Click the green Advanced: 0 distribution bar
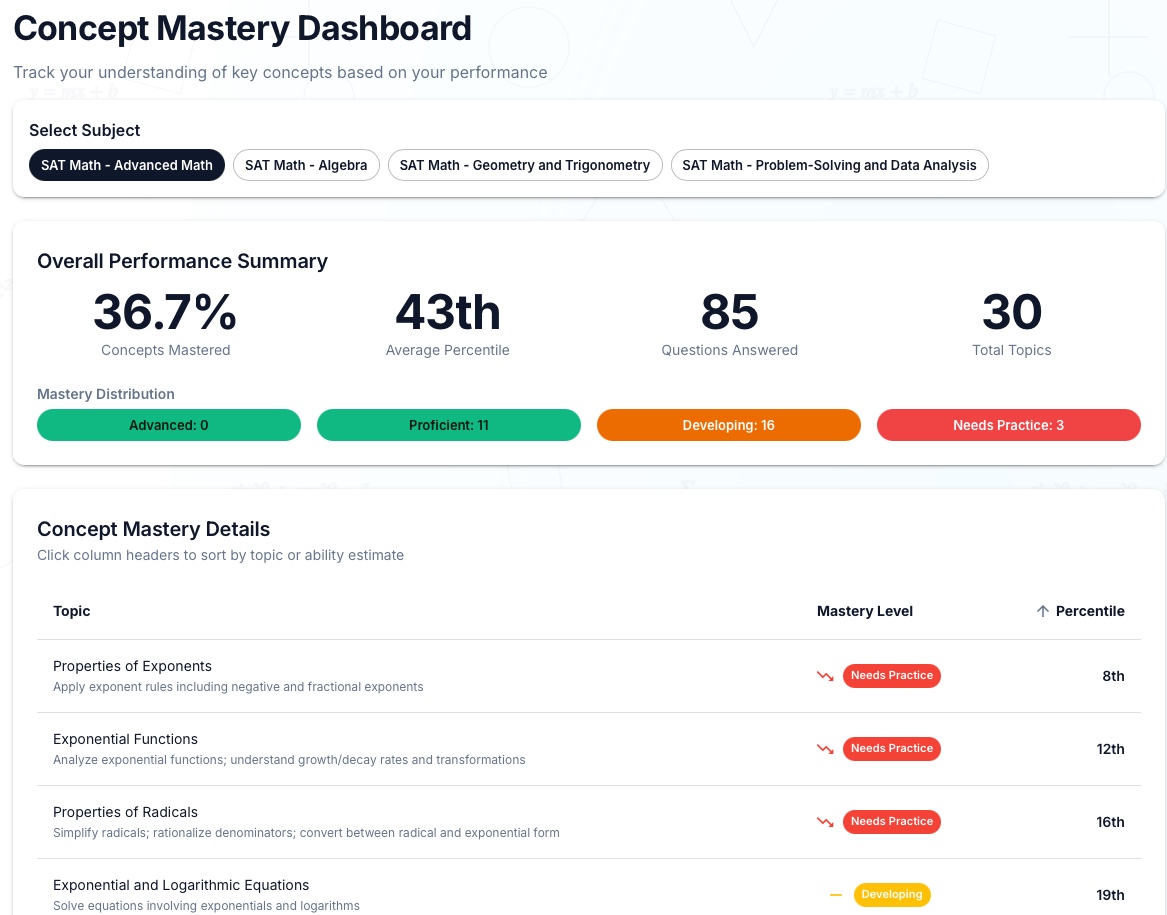The height and width of the screenshot is (915, 1167). tap(169, 425)
